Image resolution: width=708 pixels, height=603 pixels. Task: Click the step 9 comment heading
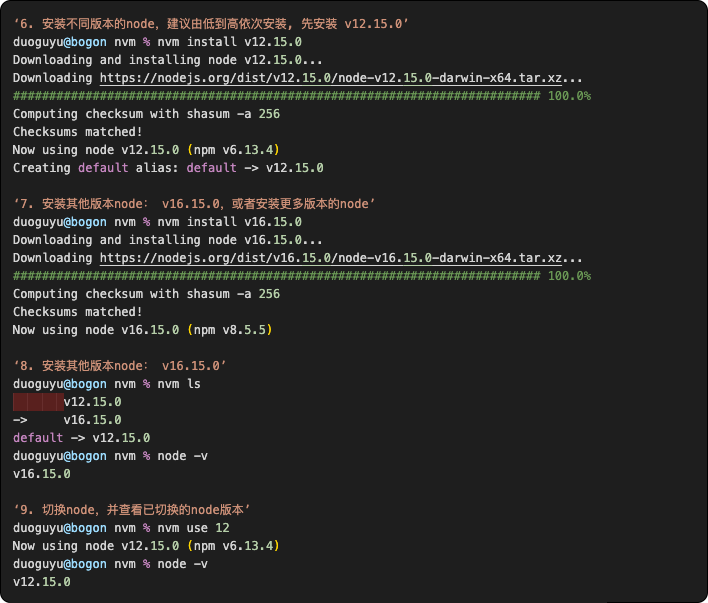tap(131, 510)
